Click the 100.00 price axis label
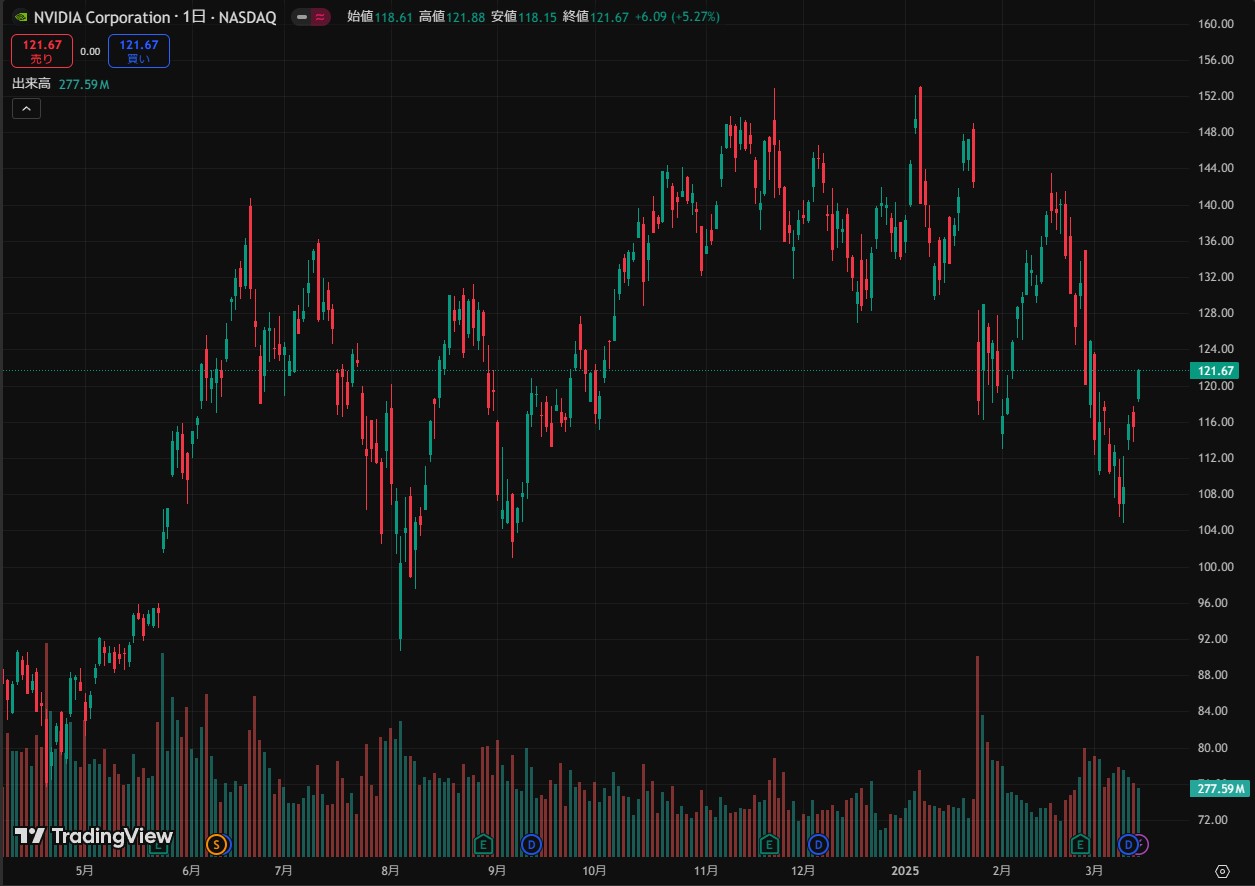Viewport: 1255px width, 886px height. tap(1214, 566)
